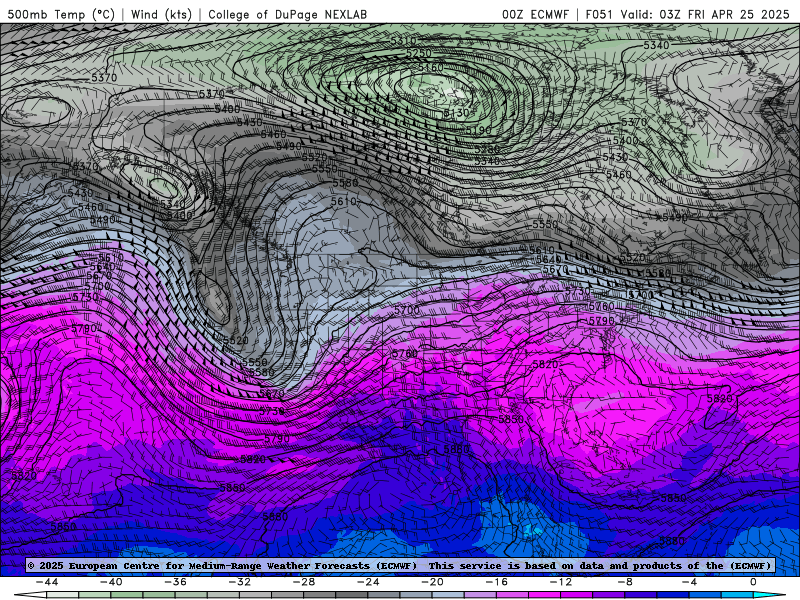Click the 5310 height contour label
800x600 pixels.
tap(404, 40)
